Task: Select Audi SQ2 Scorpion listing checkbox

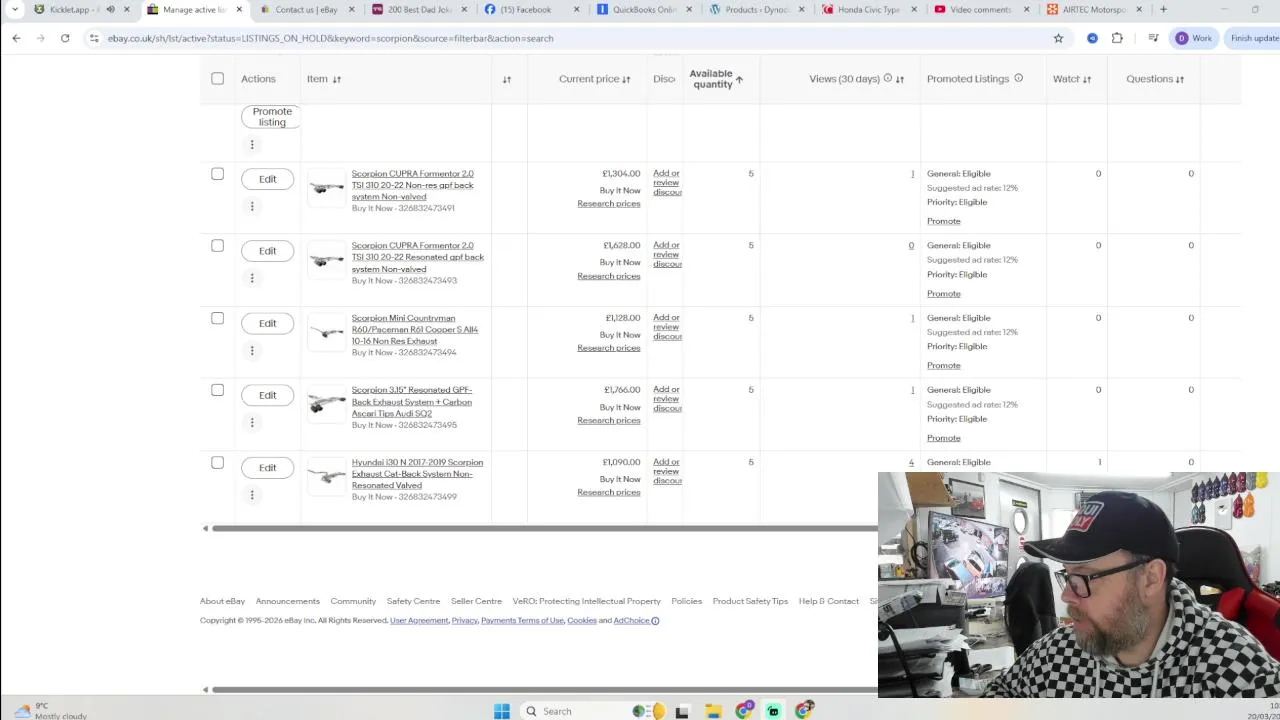Action: pos(217,390)
